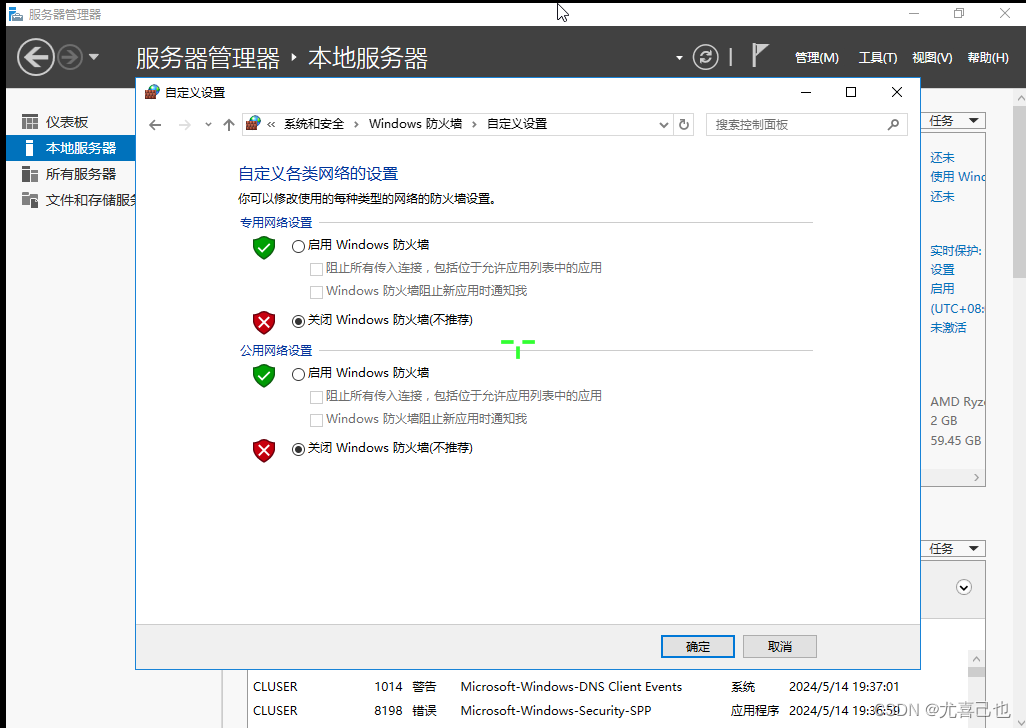Screen dimensions: 1026x728
Task: Enable Windows firewall for public network
Action: tap(298, 375)
